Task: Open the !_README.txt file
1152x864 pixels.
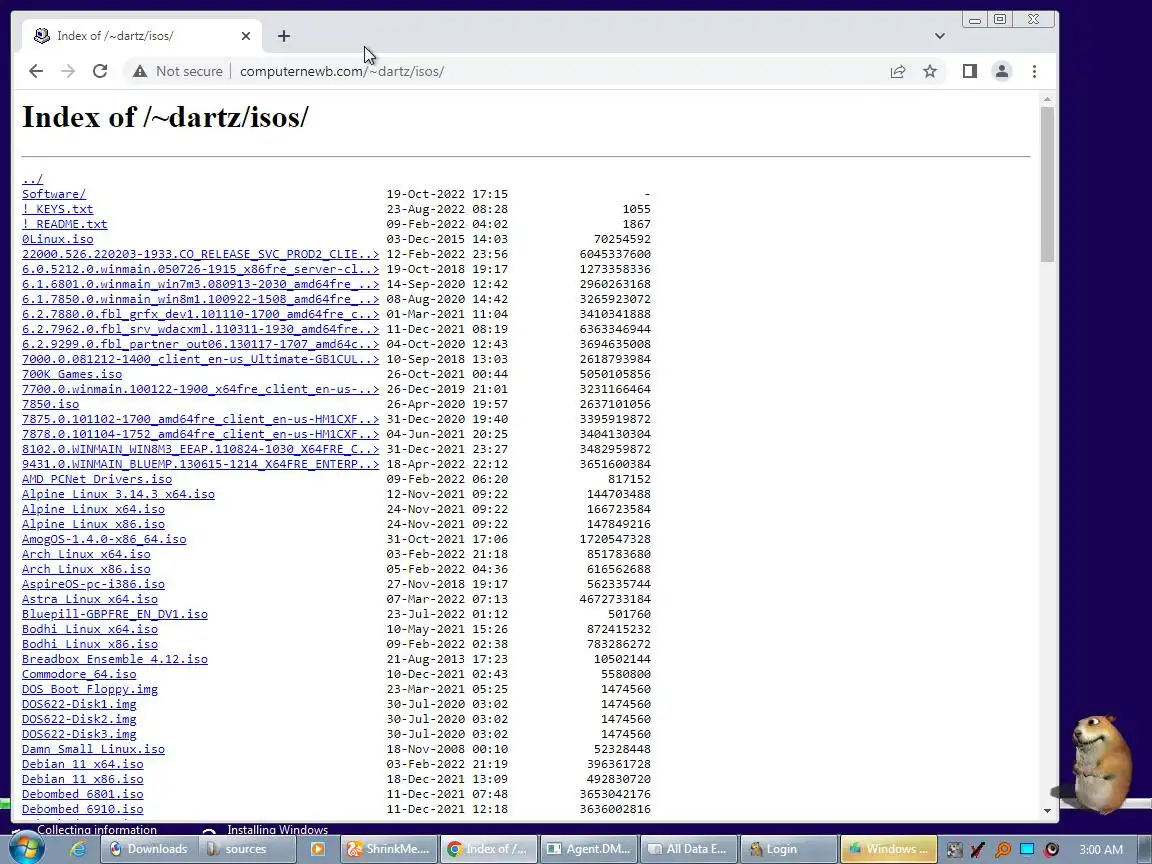Action: click(x=65, y=224)
